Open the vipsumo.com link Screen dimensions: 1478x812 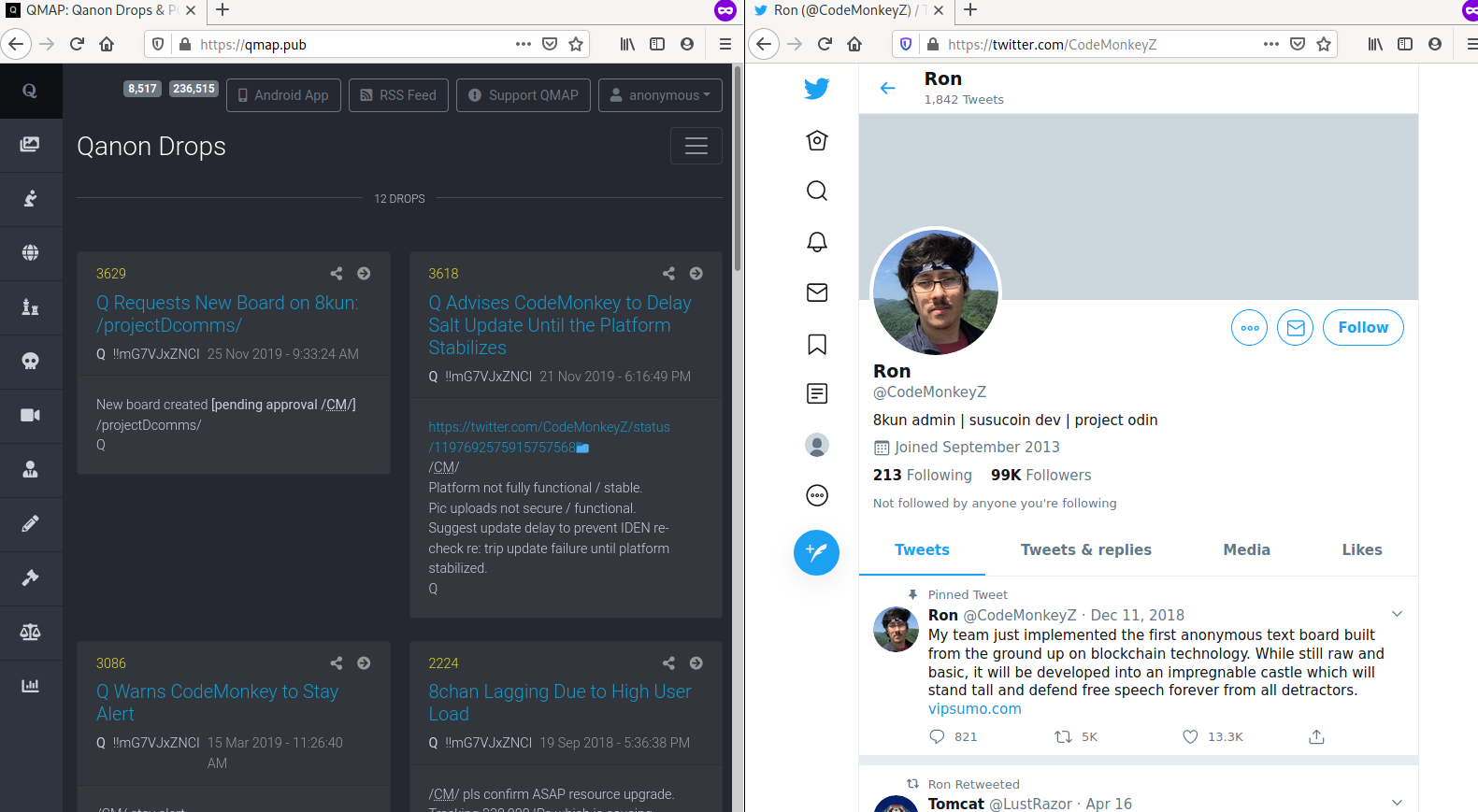(975, 709)
